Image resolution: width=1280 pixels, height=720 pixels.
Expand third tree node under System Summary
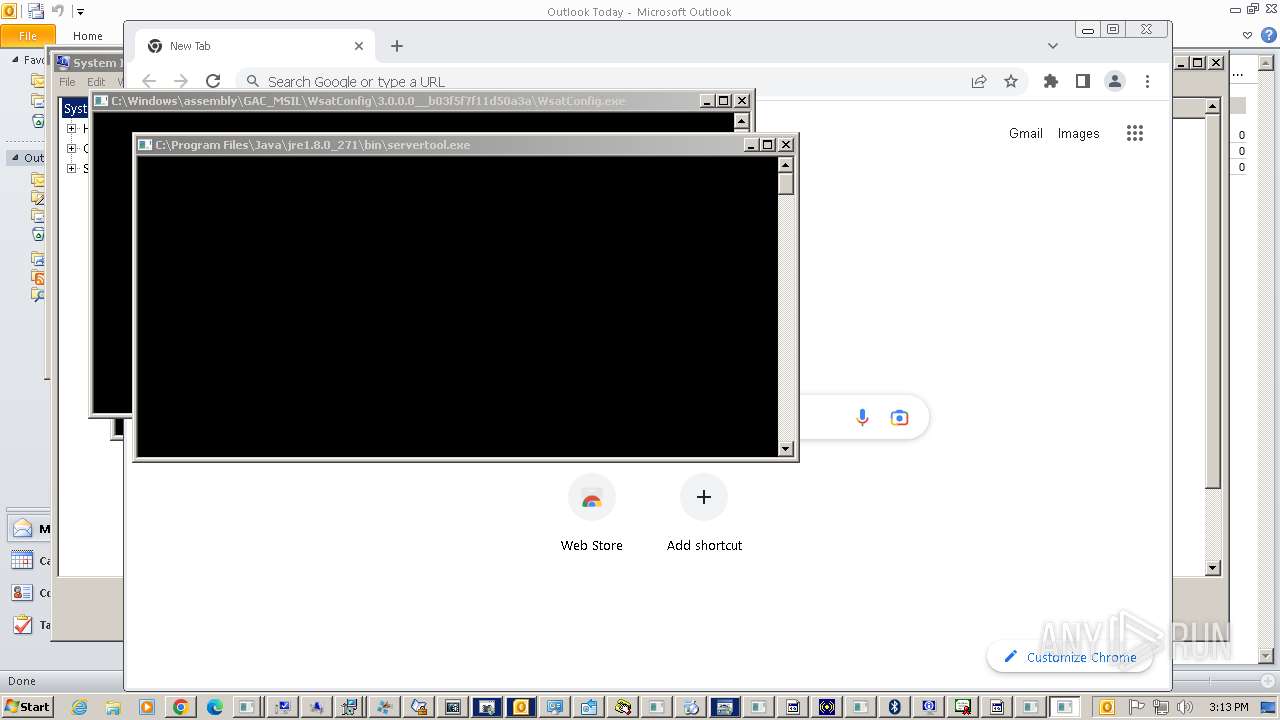[x=72, y=168]
